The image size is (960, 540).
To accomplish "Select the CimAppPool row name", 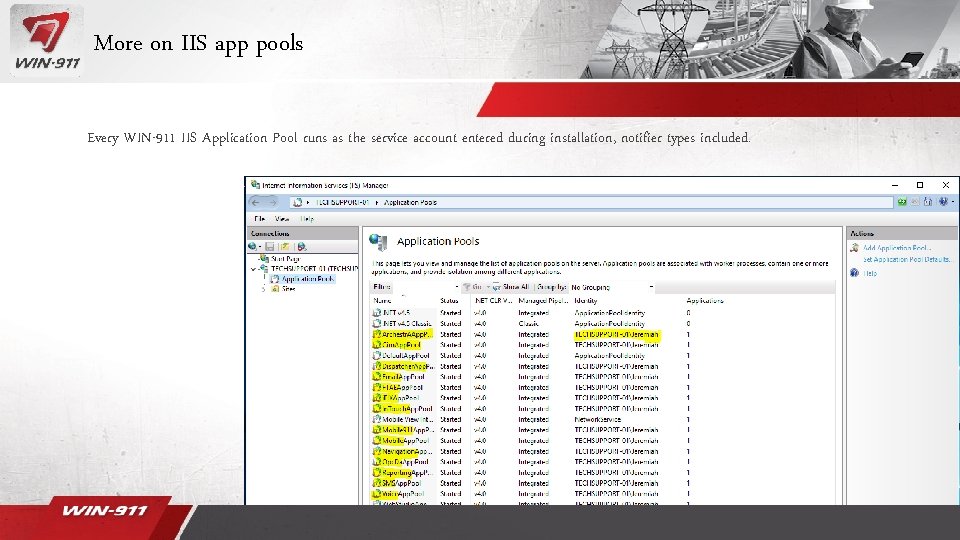I will (x=401, y=345).
